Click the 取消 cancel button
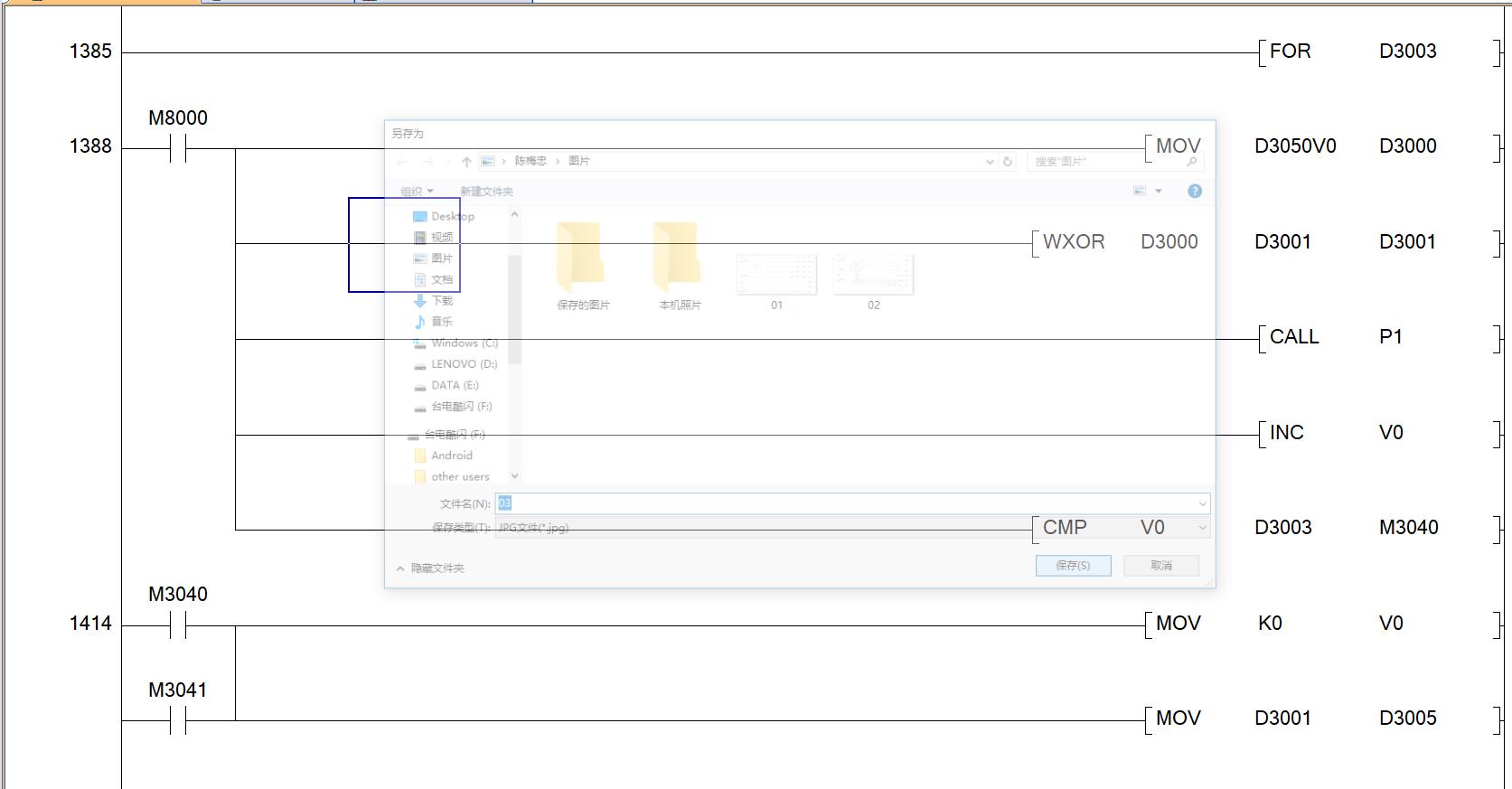The height and width of the screenshot is (789, 1512). tap(1161, 566)
